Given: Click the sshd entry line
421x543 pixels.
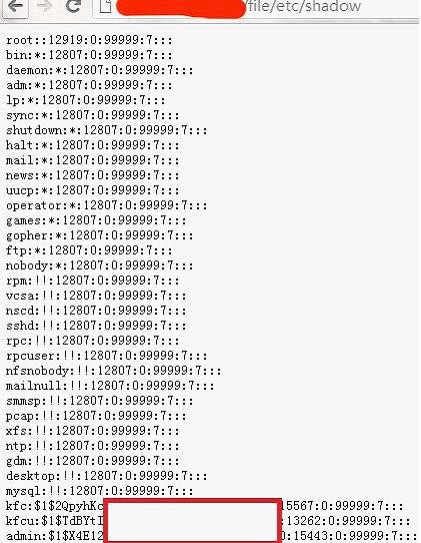Looking at the screenshot, I should tap(96, 326).
